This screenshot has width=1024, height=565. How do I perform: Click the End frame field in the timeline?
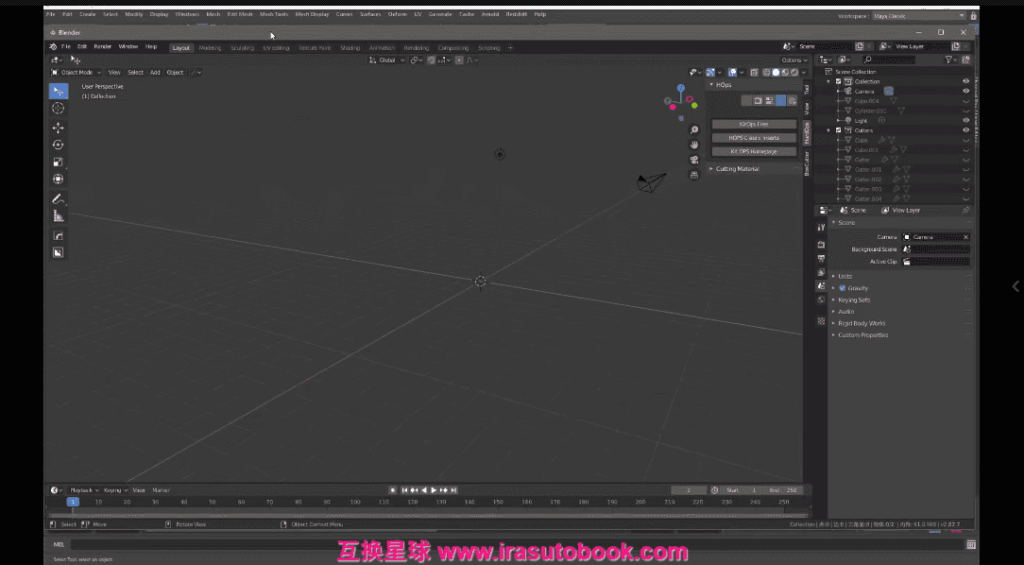pos(779,490)
